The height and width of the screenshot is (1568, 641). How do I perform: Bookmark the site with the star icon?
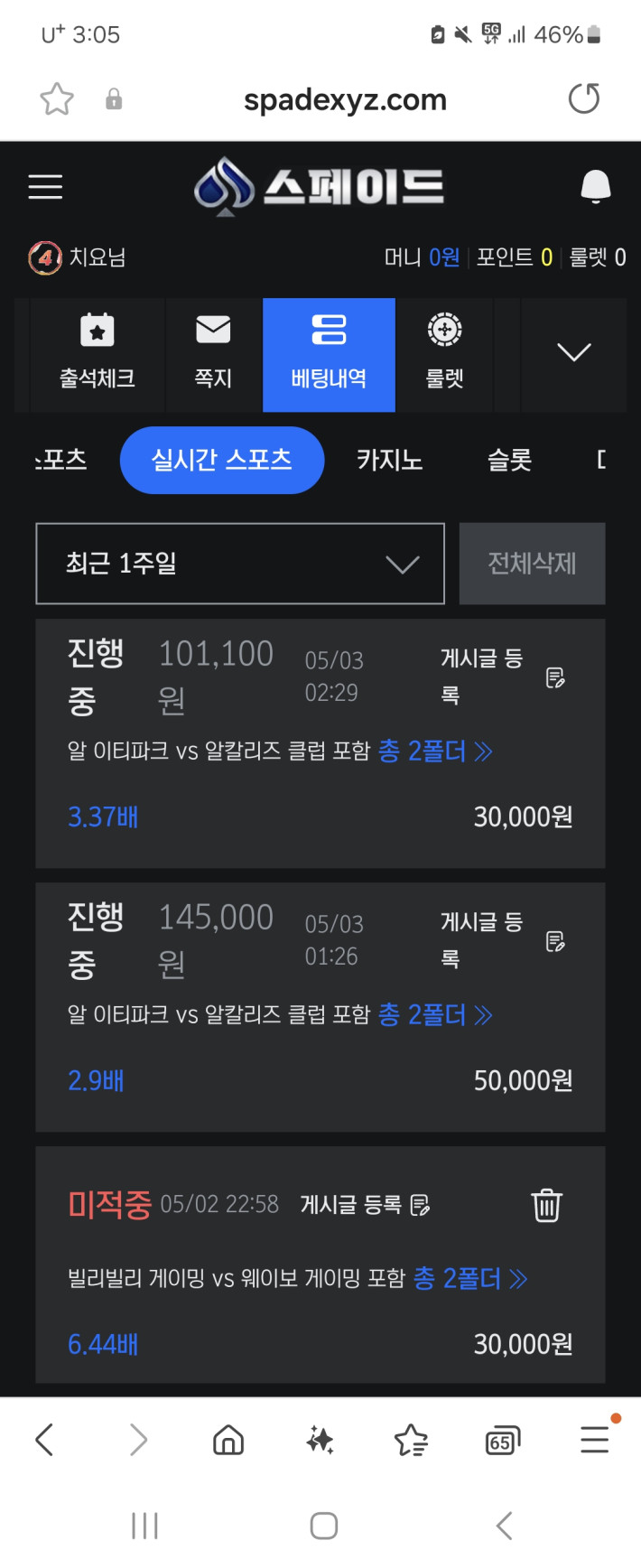[x=57, y=98]
